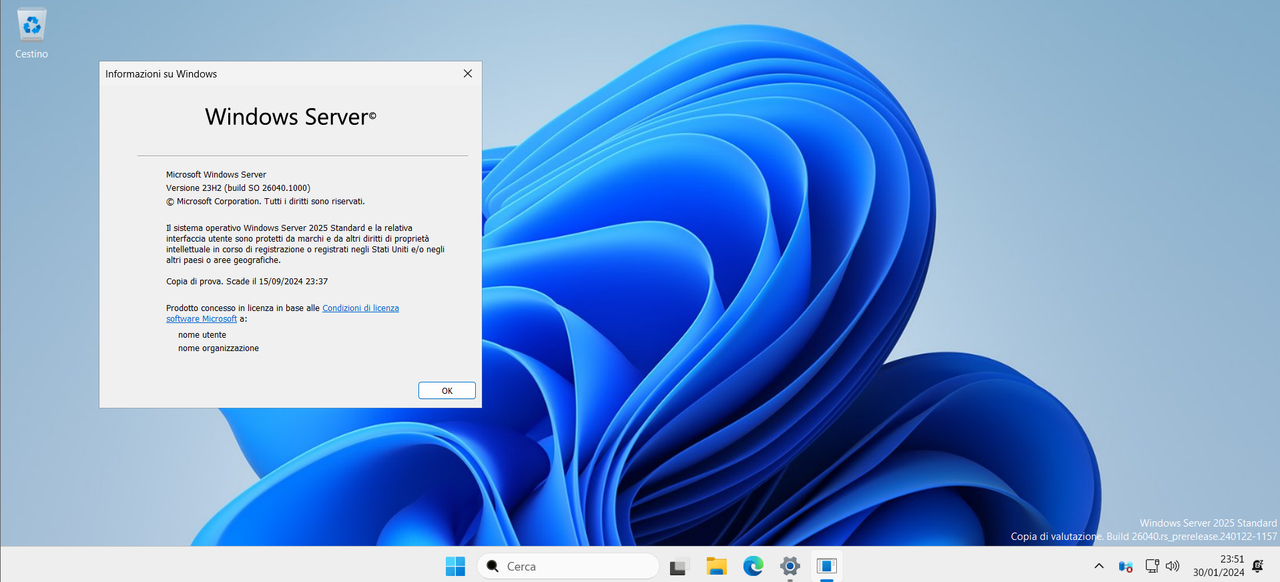Close the Informazioni su Windows dialog
Screen dimensions: 1280x582
467,73
